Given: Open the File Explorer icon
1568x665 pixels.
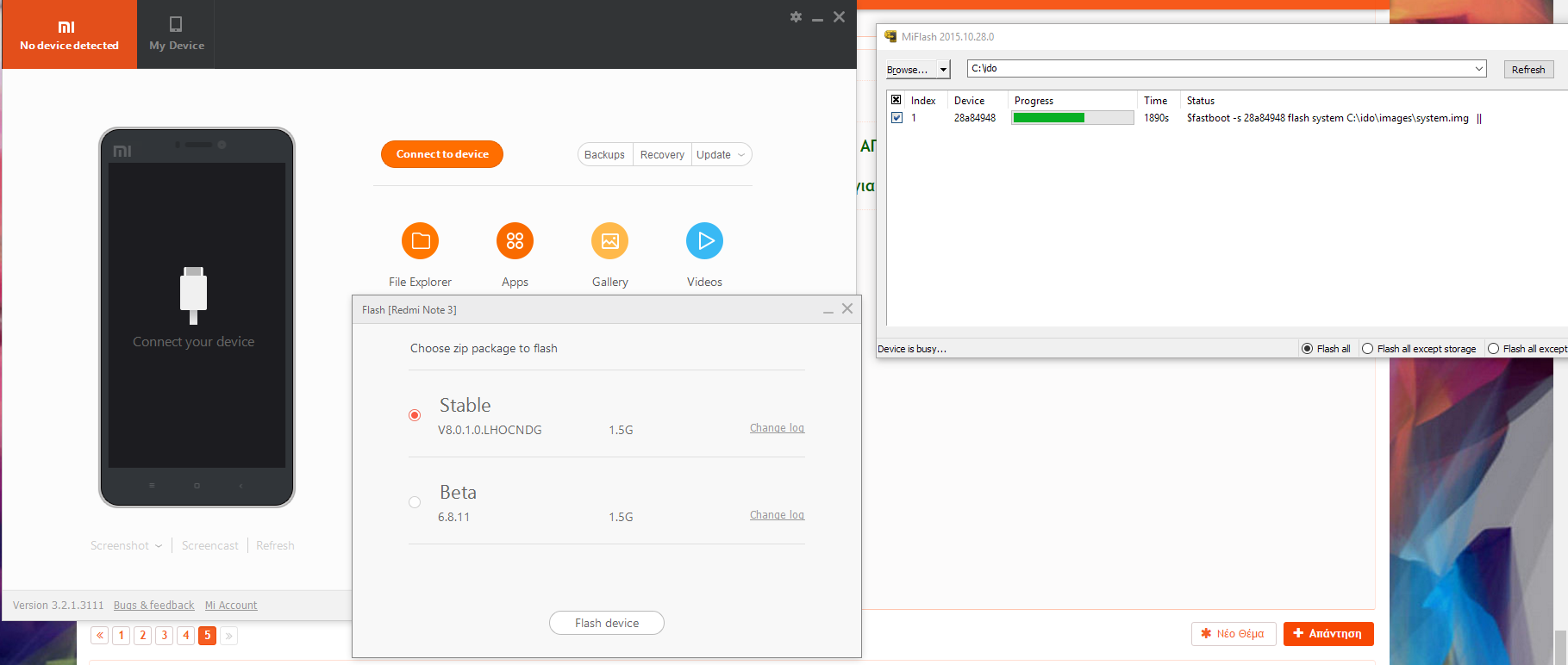Looking at the screenshot, I should [x=420, y=241].
